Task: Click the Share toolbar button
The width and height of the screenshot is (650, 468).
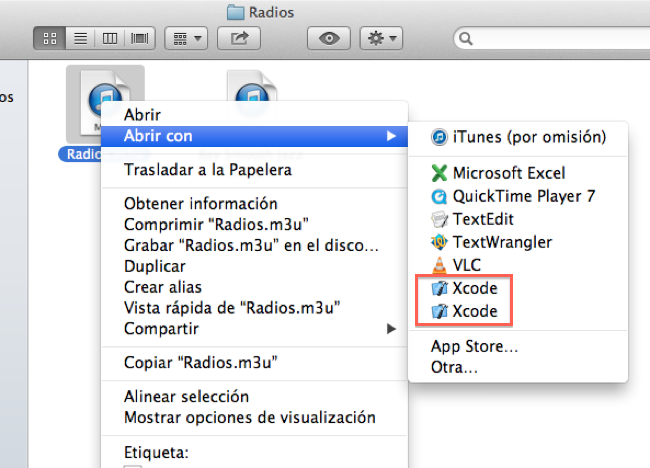Action: point(239,39)
